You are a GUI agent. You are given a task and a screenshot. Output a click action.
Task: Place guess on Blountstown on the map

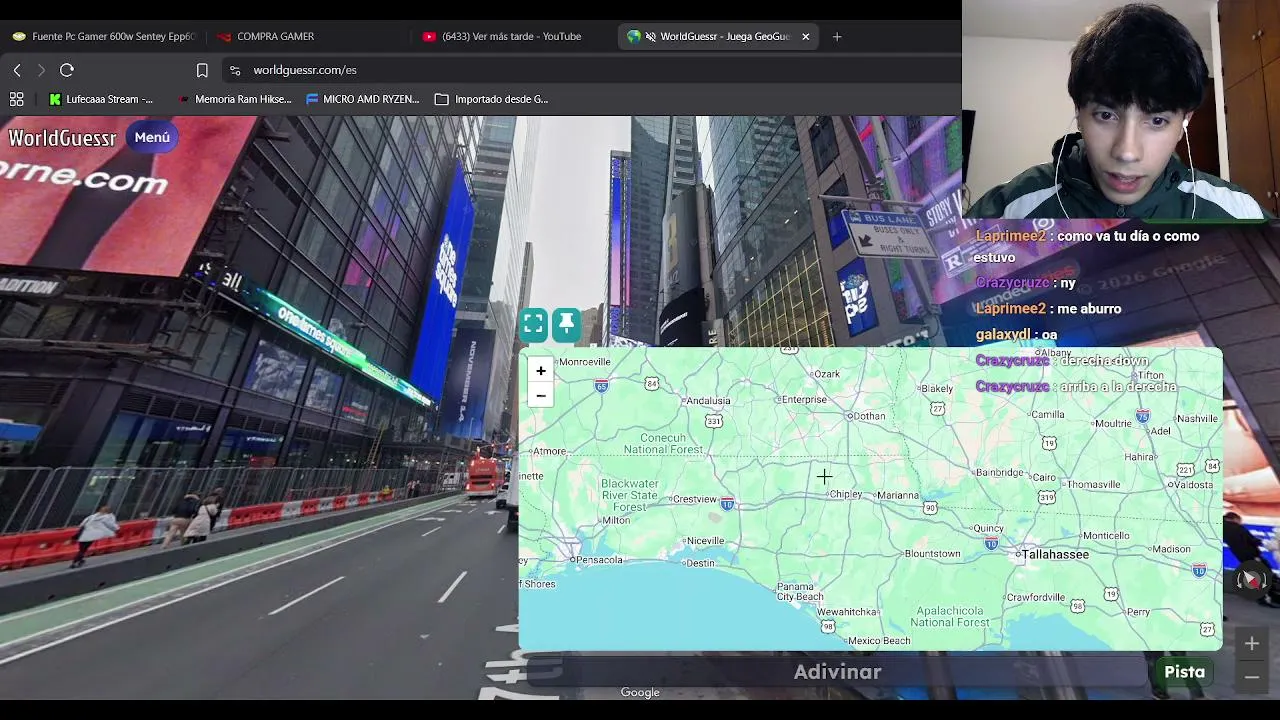click(x=932, y=554)
